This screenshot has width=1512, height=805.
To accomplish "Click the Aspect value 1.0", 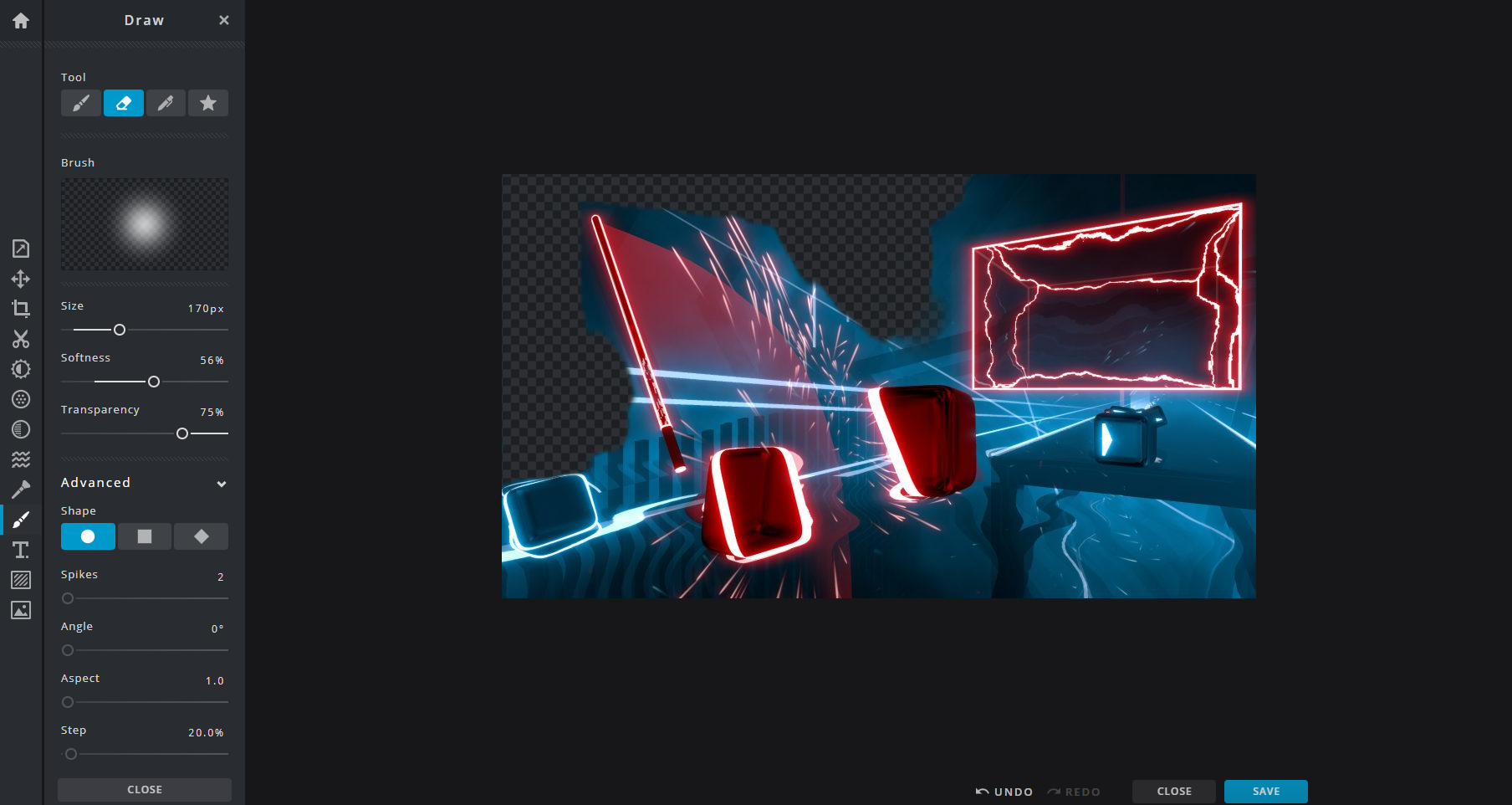I will [215, 681].
